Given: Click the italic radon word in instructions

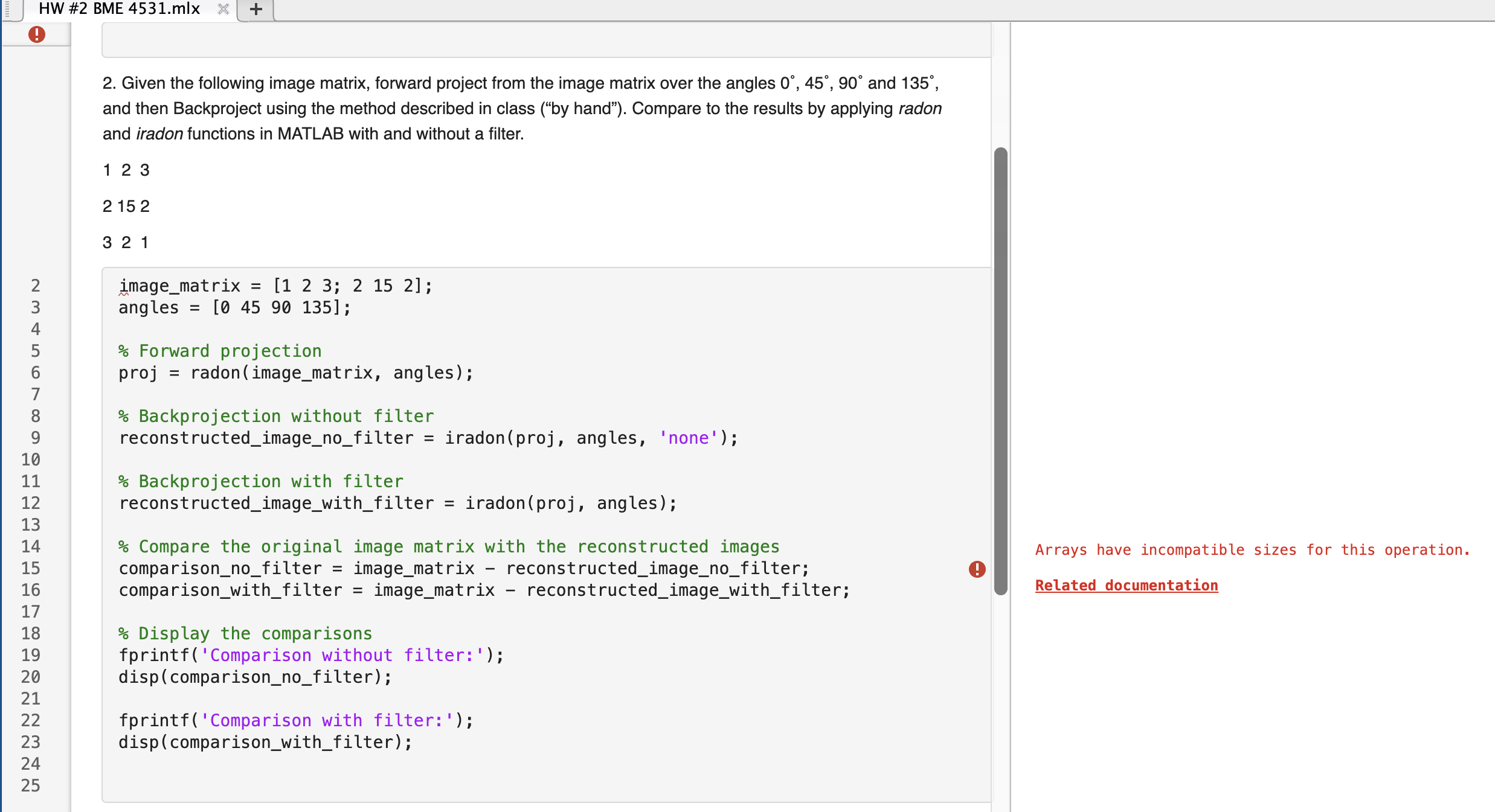Looking at the screenshot, I should point(919,109).
